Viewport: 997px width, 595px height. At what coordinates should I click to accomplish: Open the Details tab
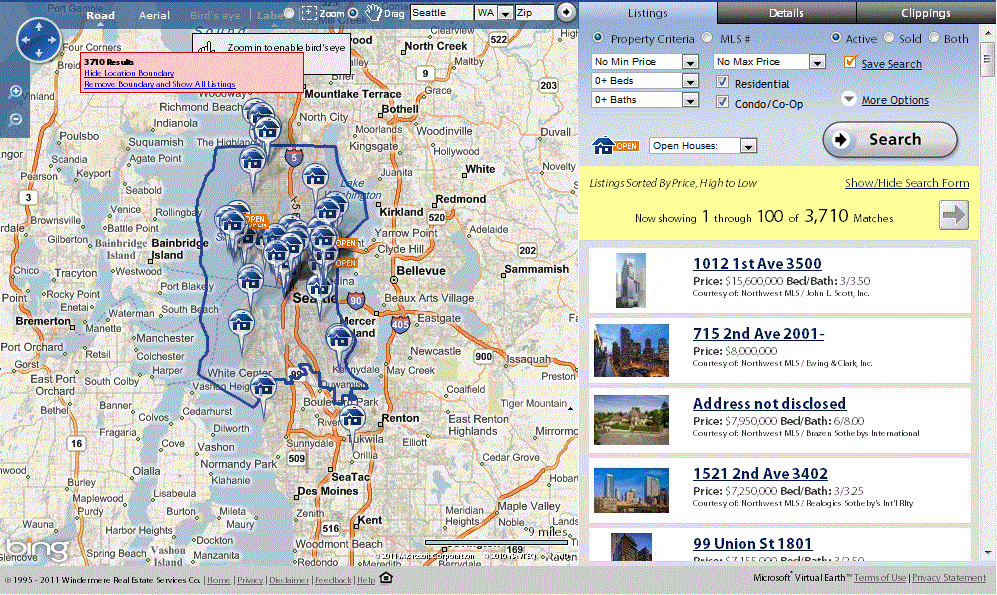click(x=787, y=13)
